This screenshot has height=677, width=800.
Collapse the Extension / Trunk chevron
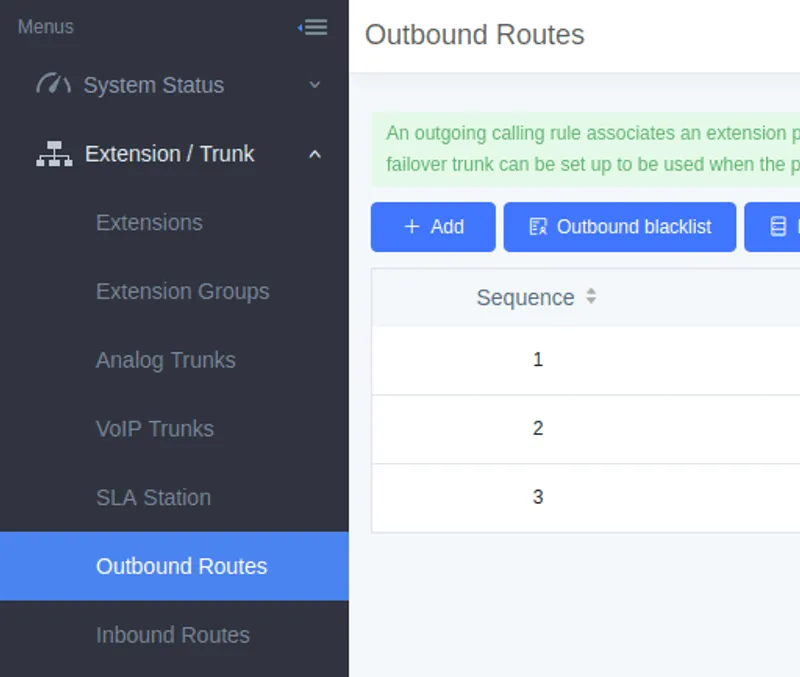(x=315, y=154)
